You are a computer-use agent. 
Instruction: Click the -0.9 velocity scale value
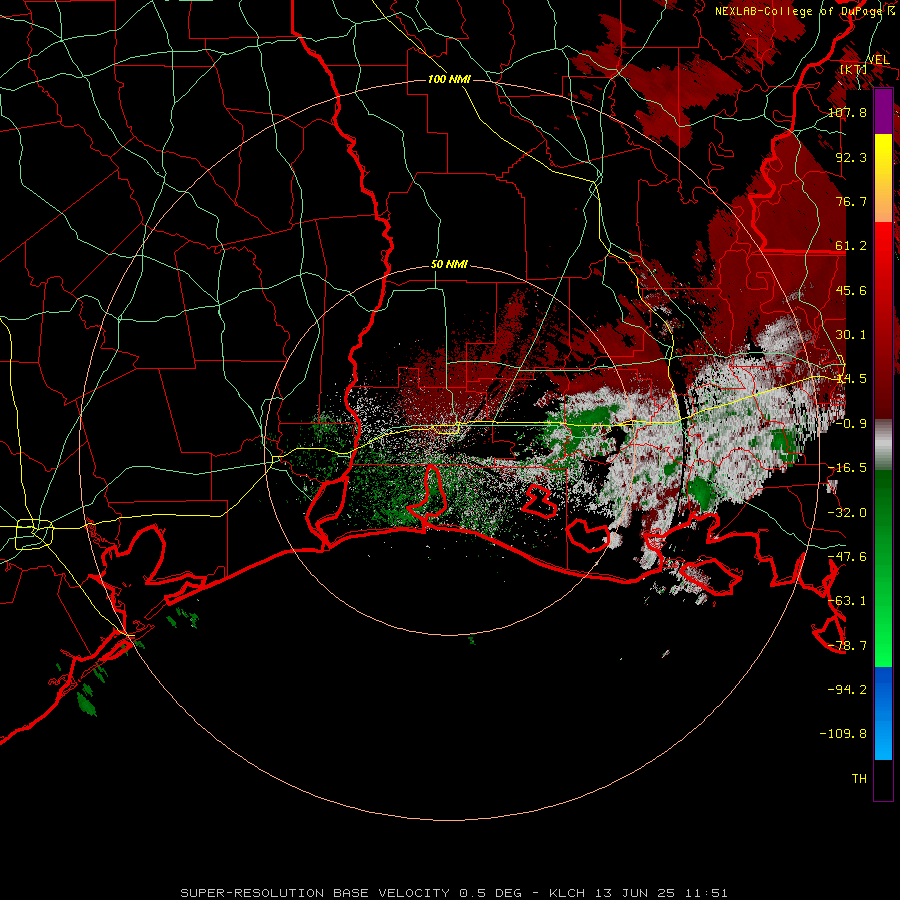pyautogui.click(x=851, y=424)
